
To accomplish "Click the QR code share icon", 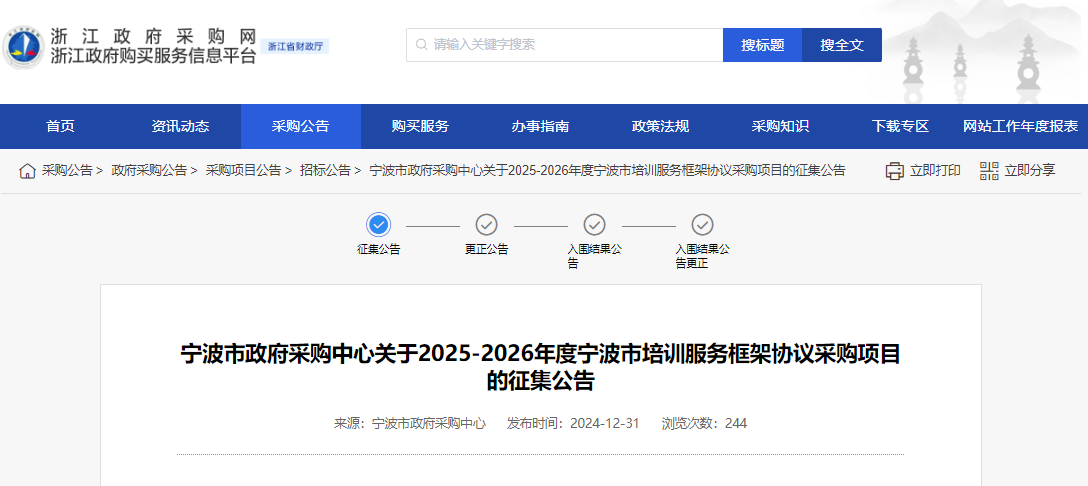I will click(x=989, y=171).
